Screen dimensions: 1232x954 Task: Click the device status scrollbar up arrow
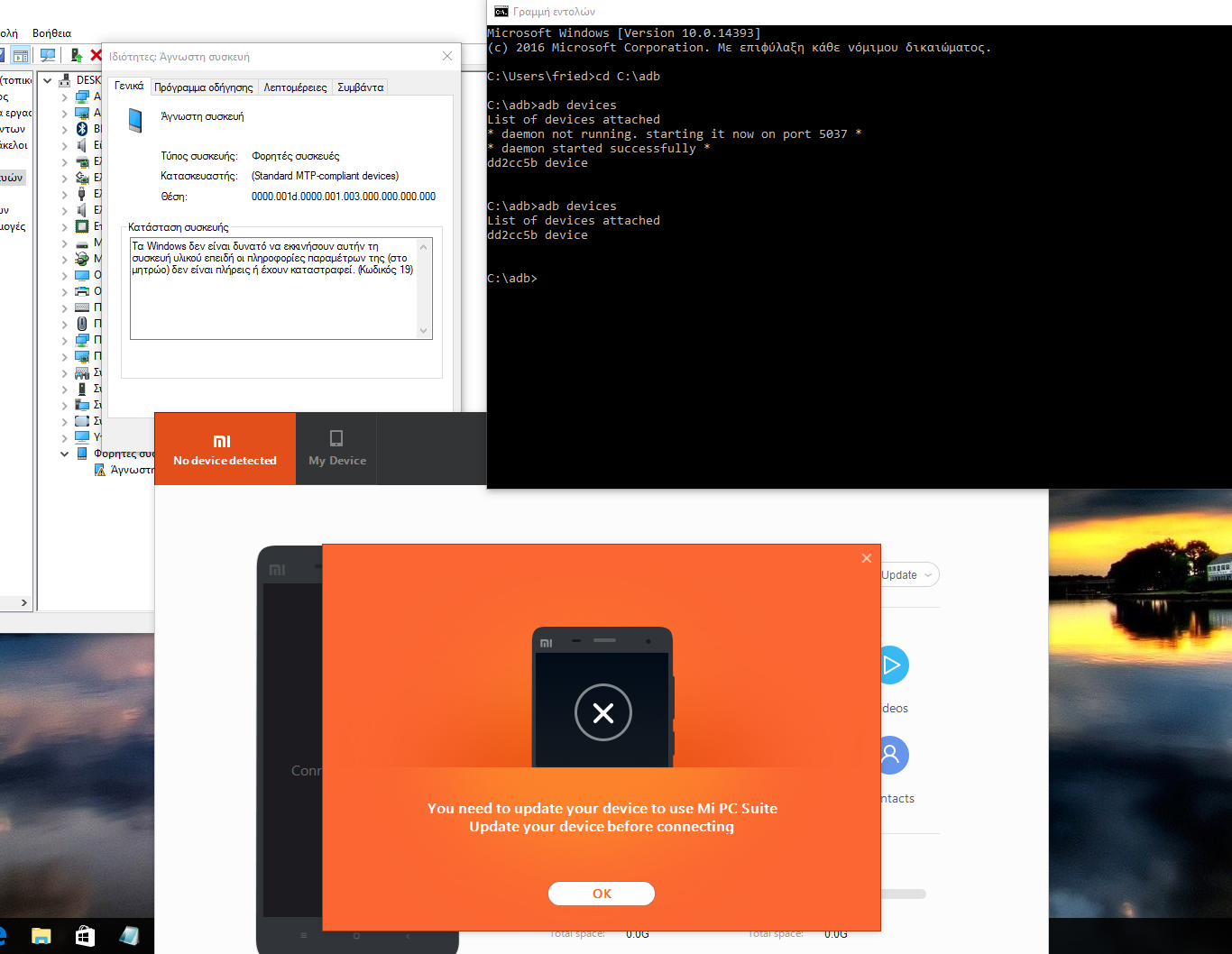tap(424, 246)
